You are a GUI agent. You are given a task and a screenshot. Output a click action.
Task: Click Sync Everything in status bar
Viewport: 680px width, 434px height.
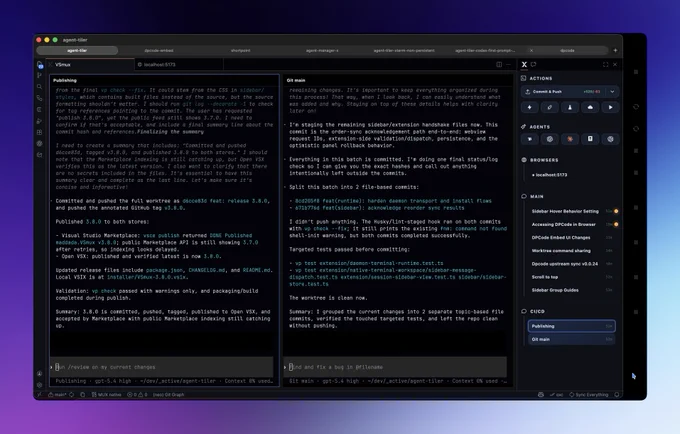click(x=588, y=395)
